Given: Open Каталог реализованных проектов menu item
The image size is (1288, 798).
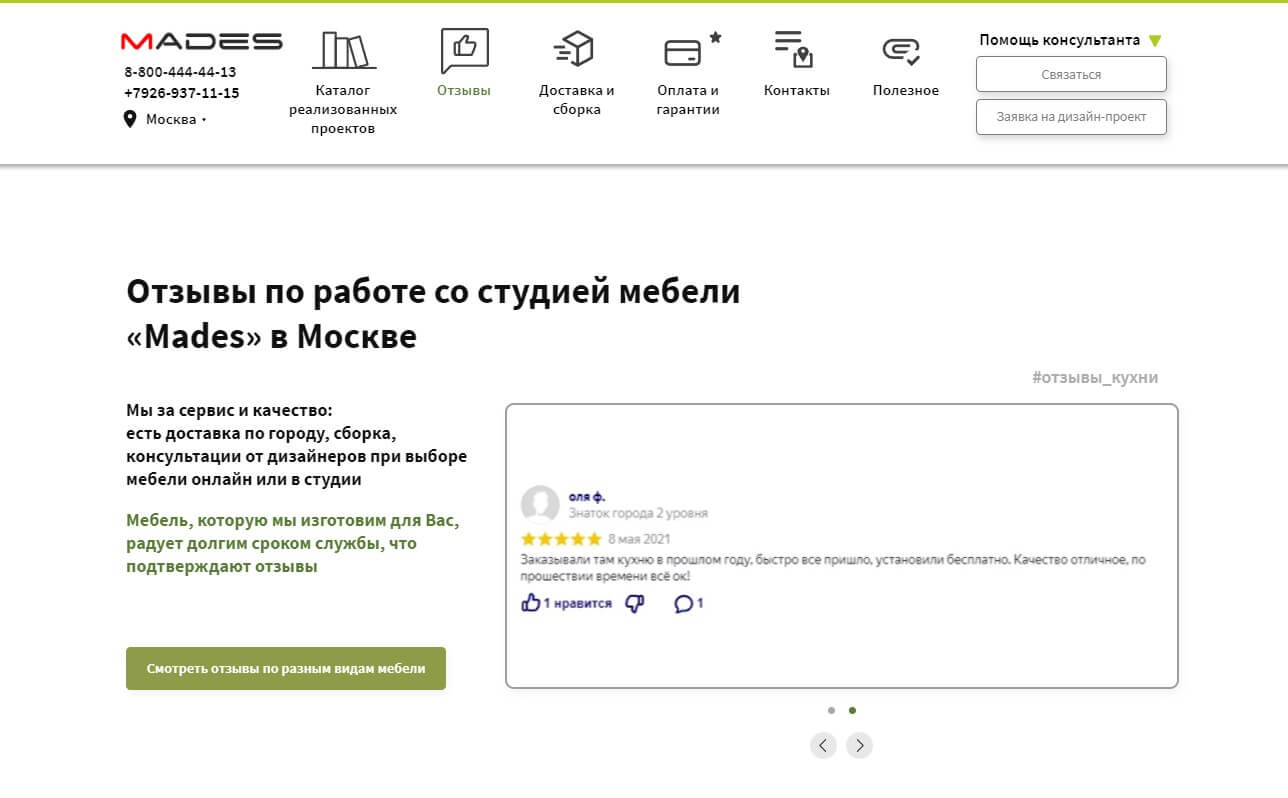Looking at the screenshot, I should 343,109.
